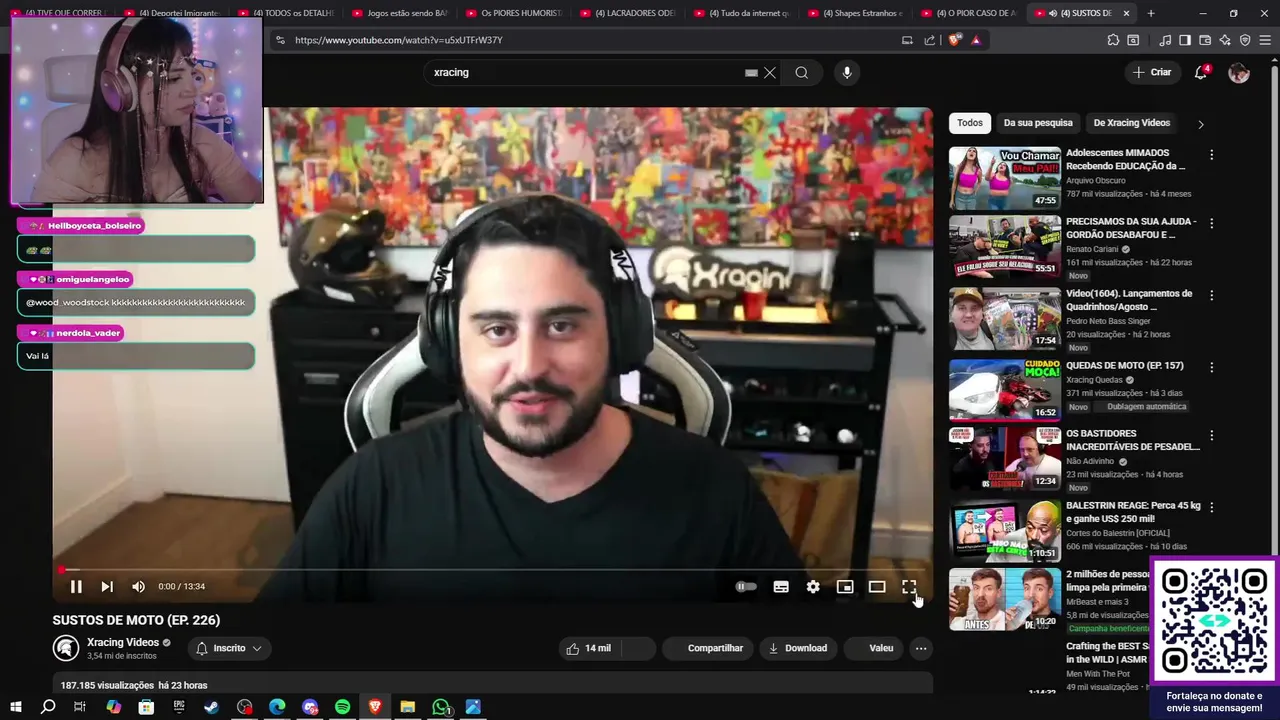Close the SUSTOS DE browser tab
The image size is (1280, 720).
1127,13
